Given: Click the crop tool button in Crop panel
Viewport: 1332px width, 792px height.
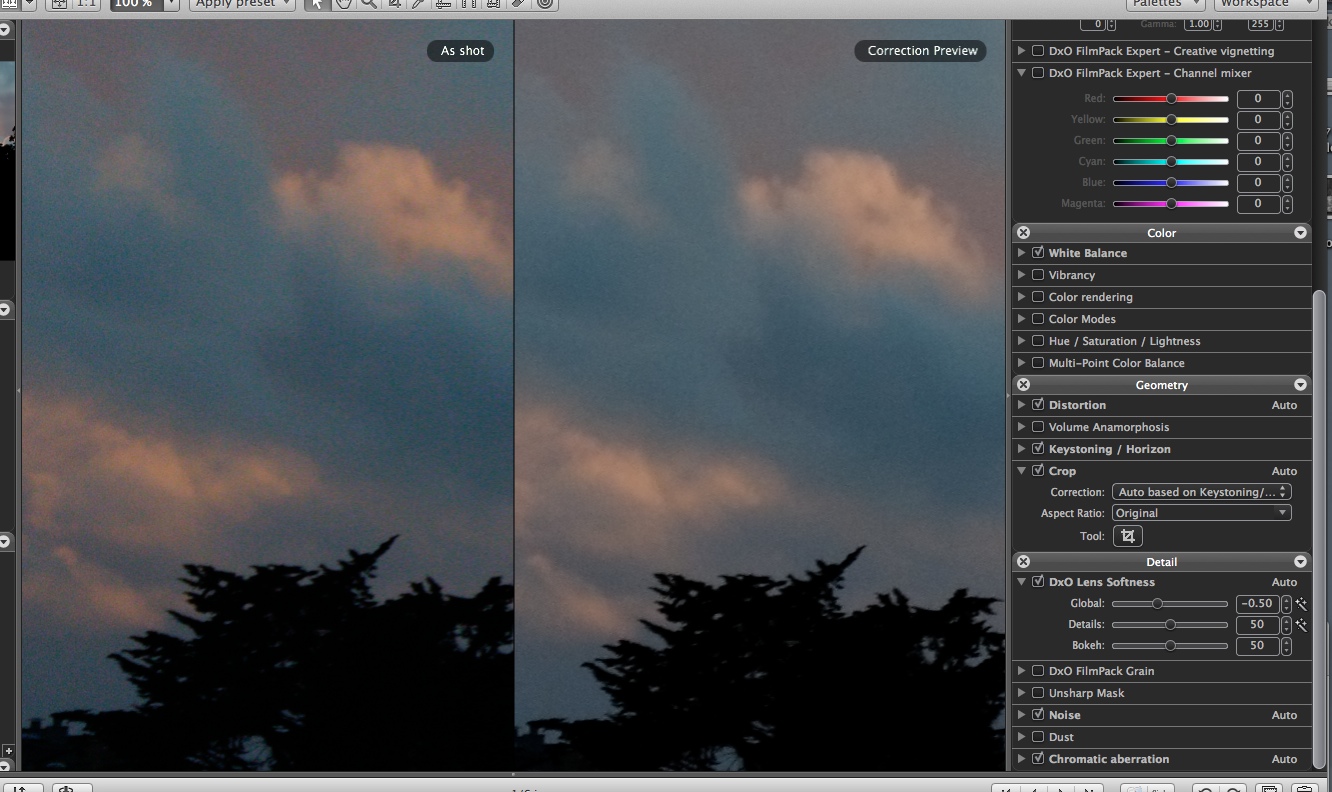Looking at the screenshot, I should point(1127,536).
